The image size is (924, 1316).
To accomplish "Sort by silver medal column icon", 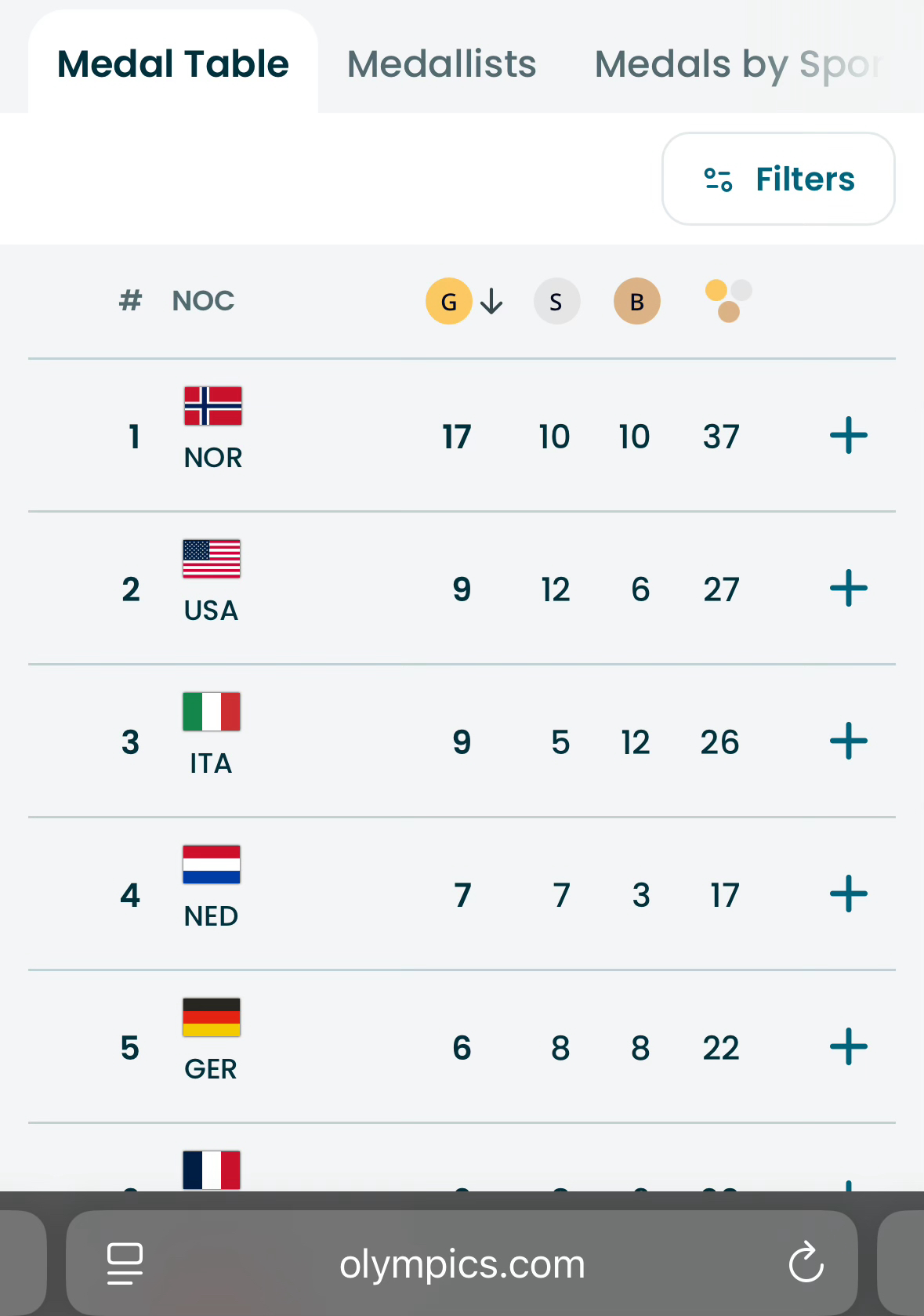I will pyautogui.click(x=556, y=301).
